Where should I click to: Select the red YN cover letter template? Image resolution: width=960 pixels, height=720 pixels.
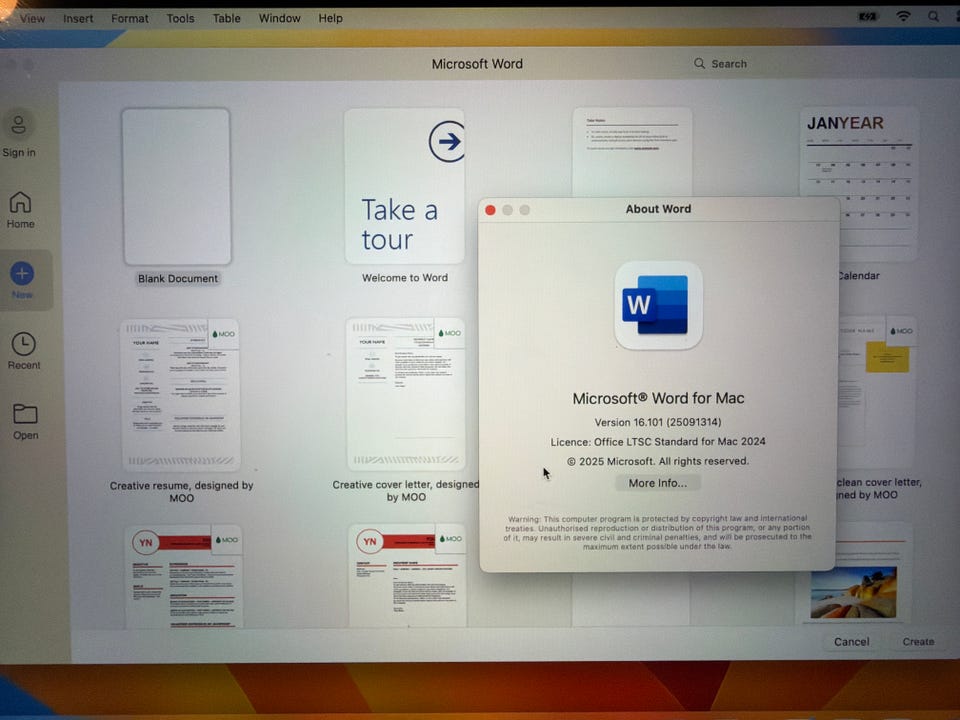point(408,575)
